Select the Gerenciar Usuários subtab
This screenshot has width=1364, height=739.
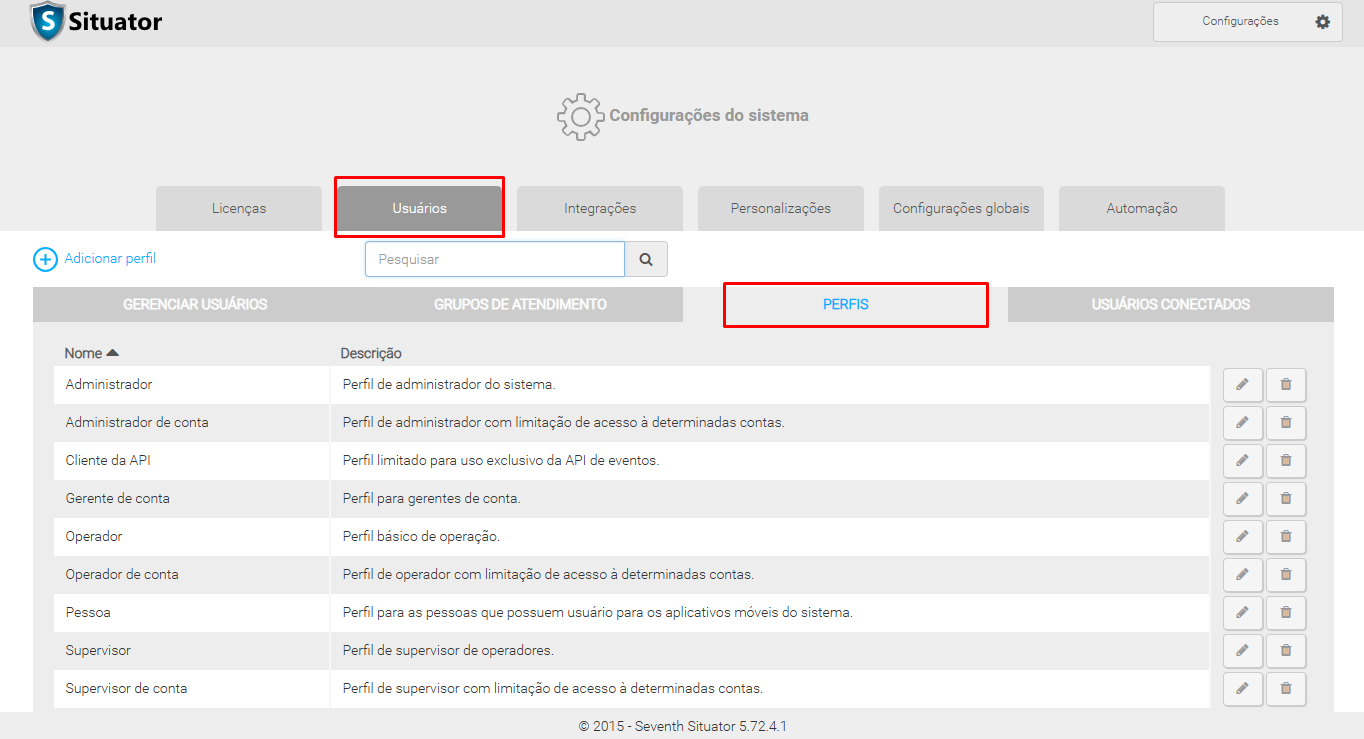click(x=195, y=305)
